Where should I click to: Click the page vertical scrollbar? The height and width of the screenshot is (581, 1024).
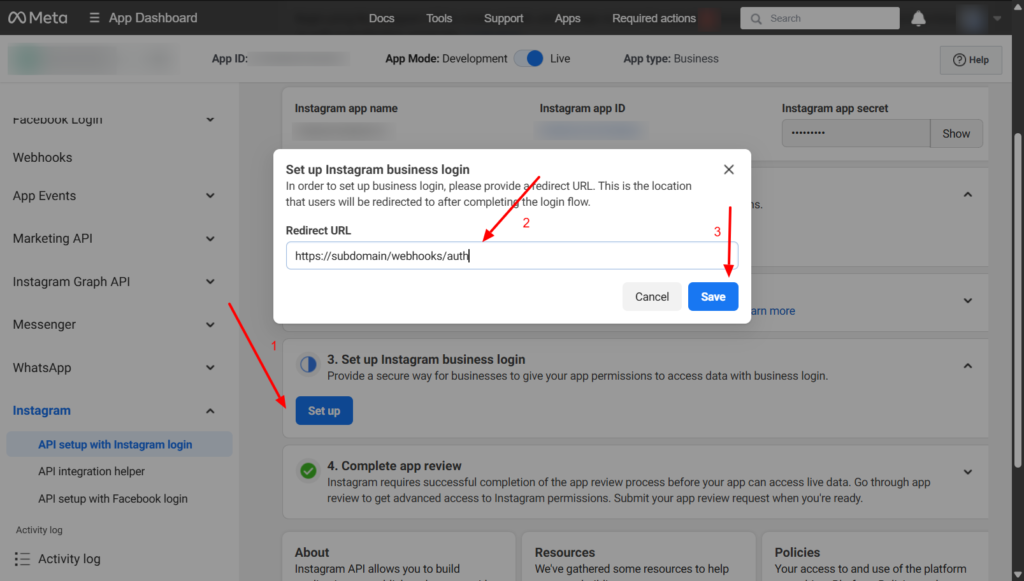(x=1017, y=300)
